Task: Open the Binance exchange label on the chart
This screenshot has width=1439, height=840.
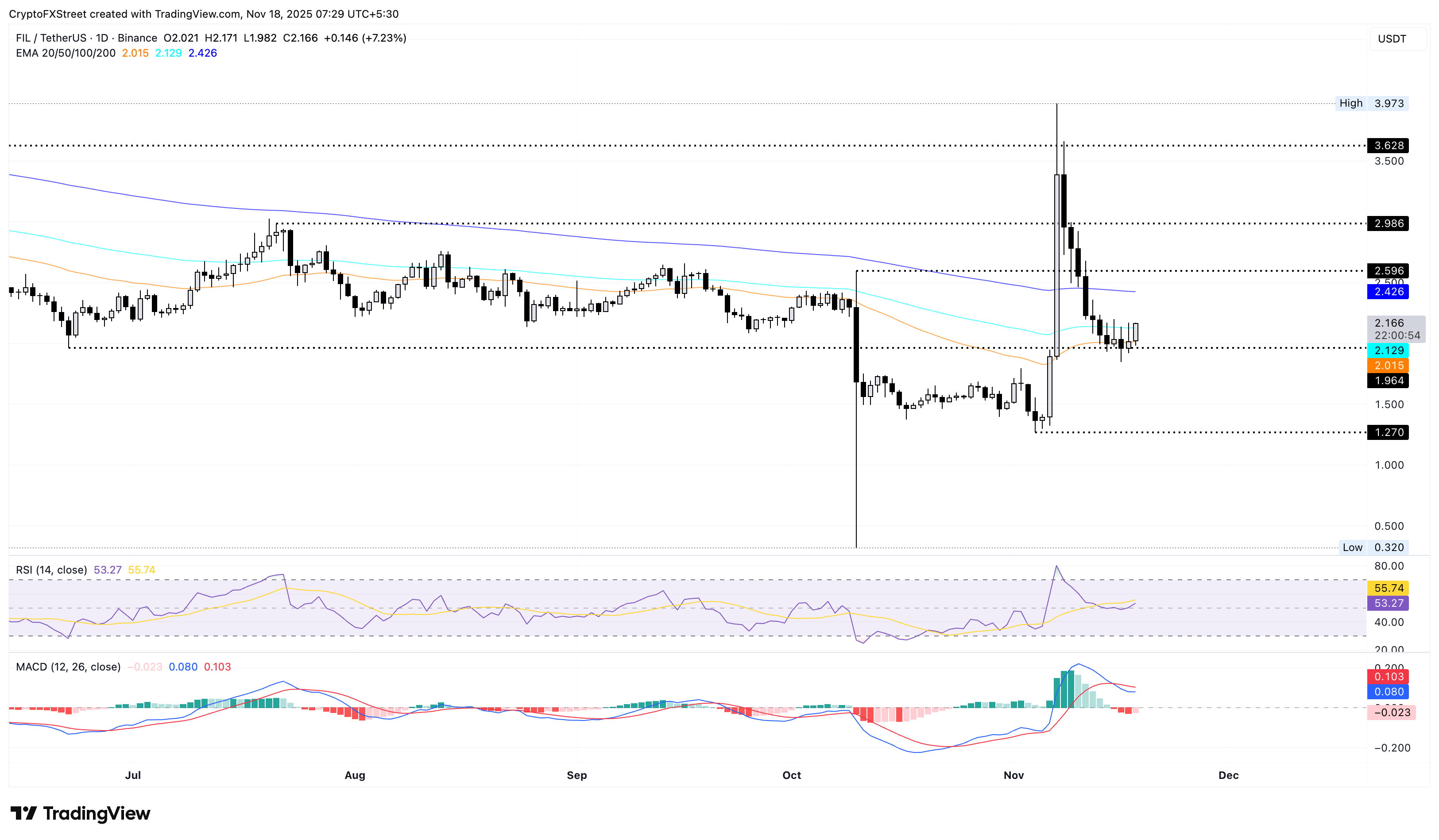Action: (x=137, y=38)
